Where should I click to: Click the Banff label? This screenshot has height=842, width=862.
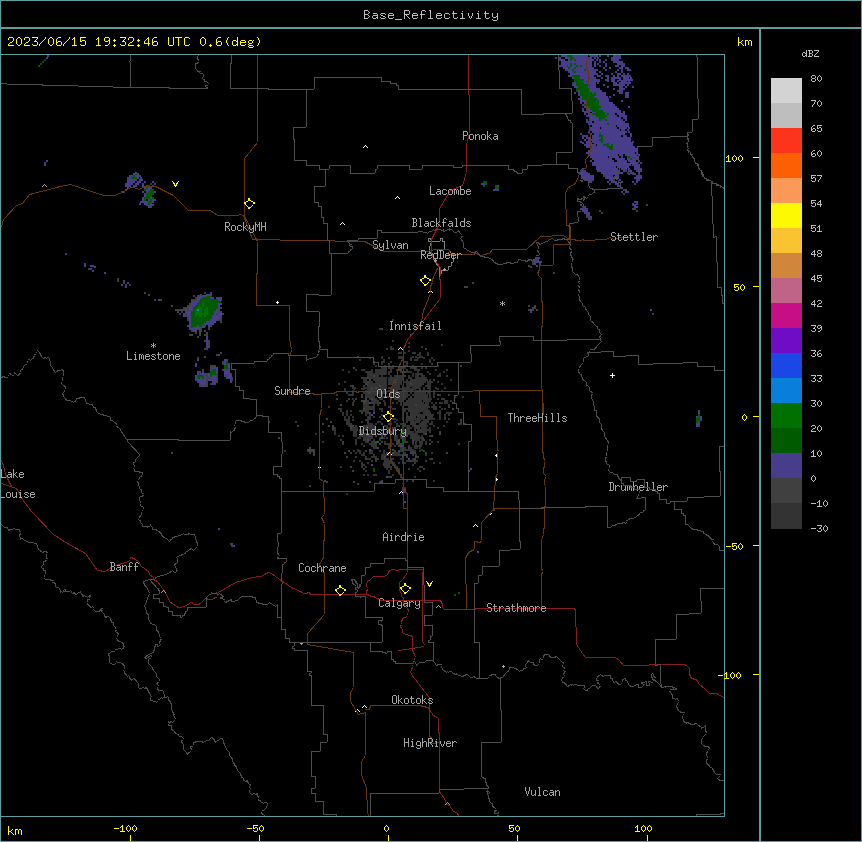tap(124, 567)
